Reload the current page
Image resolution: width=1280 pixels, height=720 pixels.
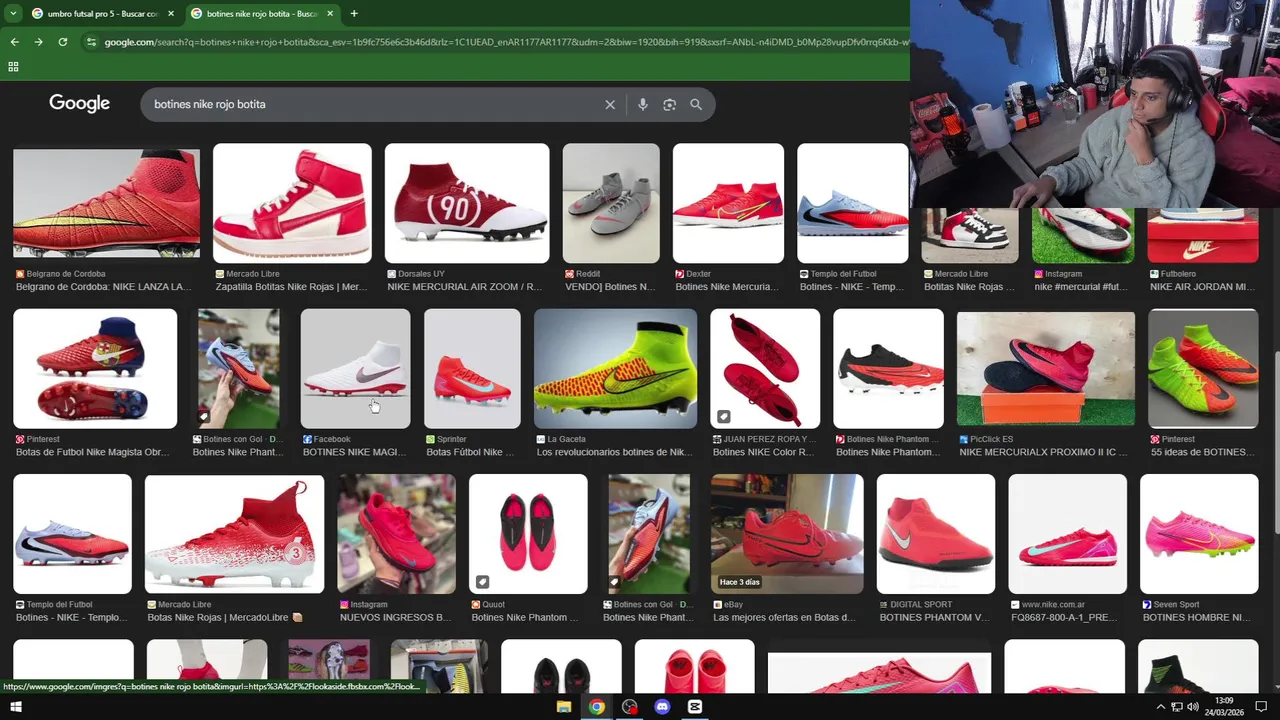coord(62,42)
